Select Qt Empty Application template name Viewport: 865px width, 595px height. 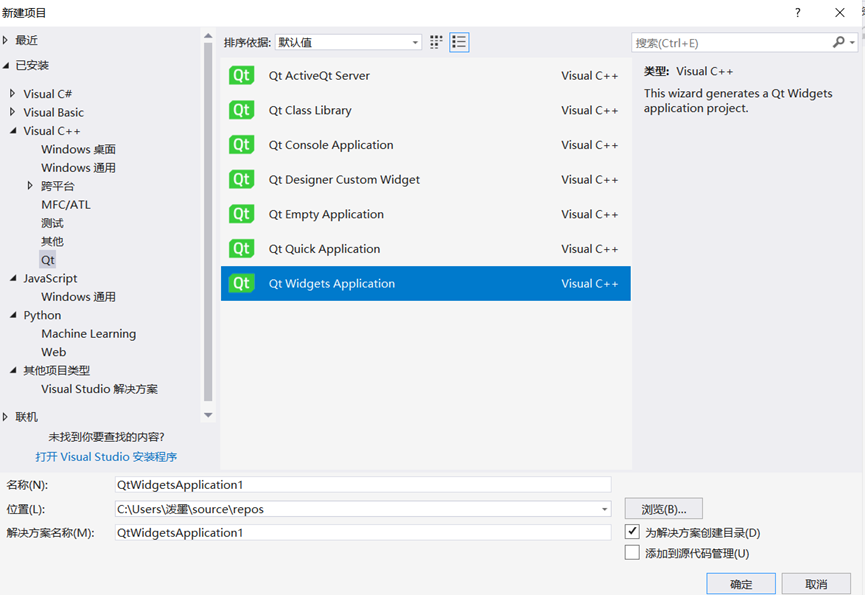pos(326,214)
